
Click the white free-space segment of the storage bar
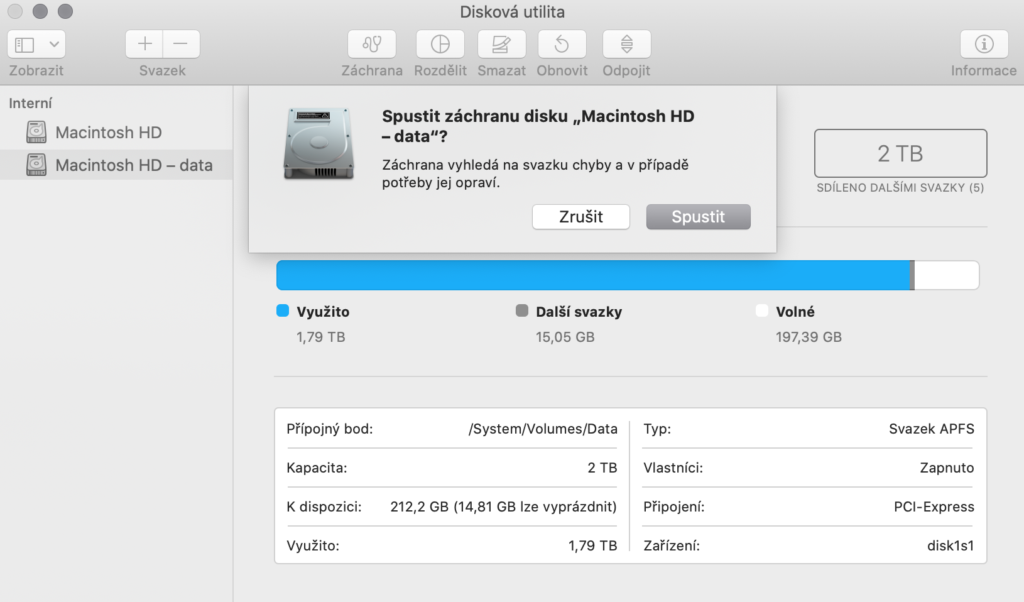tap(946, 275)
